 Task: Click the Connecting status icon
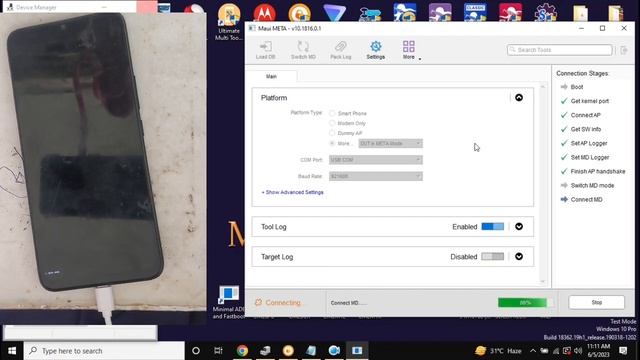coord(258,302)
